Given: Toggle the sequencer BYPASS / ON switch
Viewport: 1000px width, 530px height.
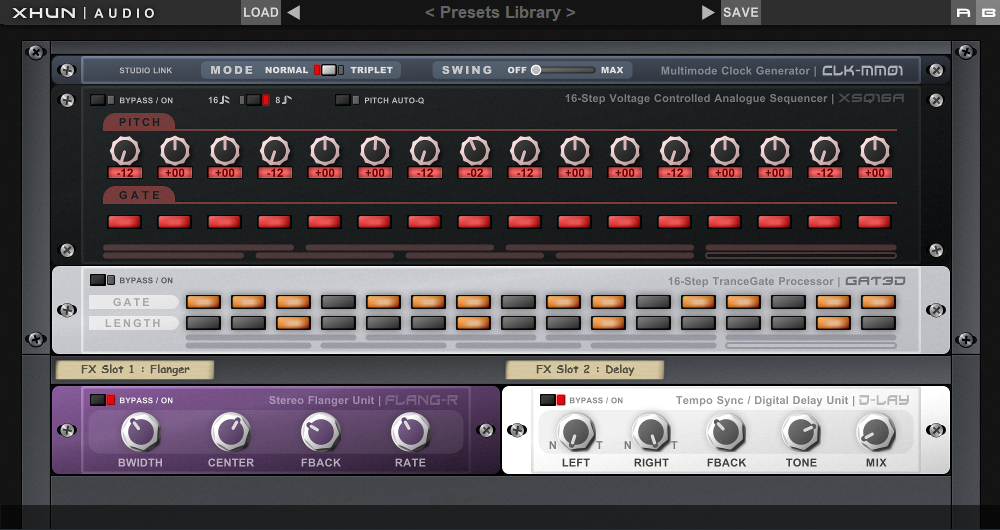Looking at the screenshot, I should (102, 100).
